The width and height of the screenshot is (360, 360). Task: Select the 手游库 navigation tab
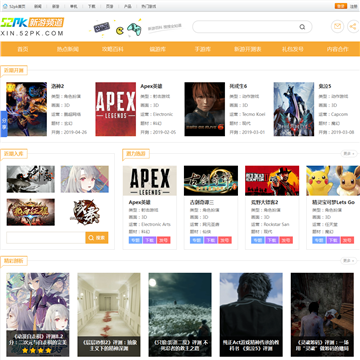click(203, 49)
